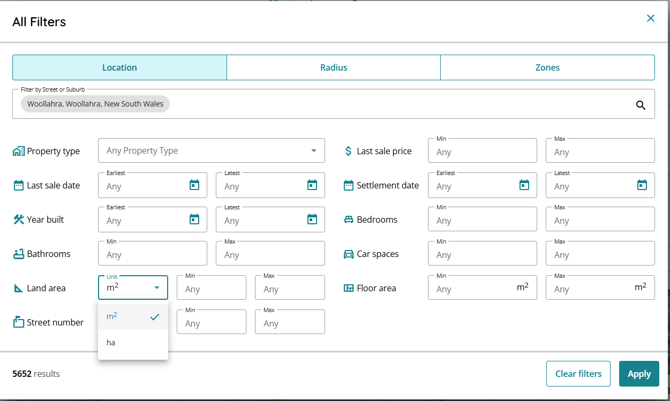The width and height of the screenshot is (670, 401).
Task: Switch to the Zones tab
Action: point(547,68)
